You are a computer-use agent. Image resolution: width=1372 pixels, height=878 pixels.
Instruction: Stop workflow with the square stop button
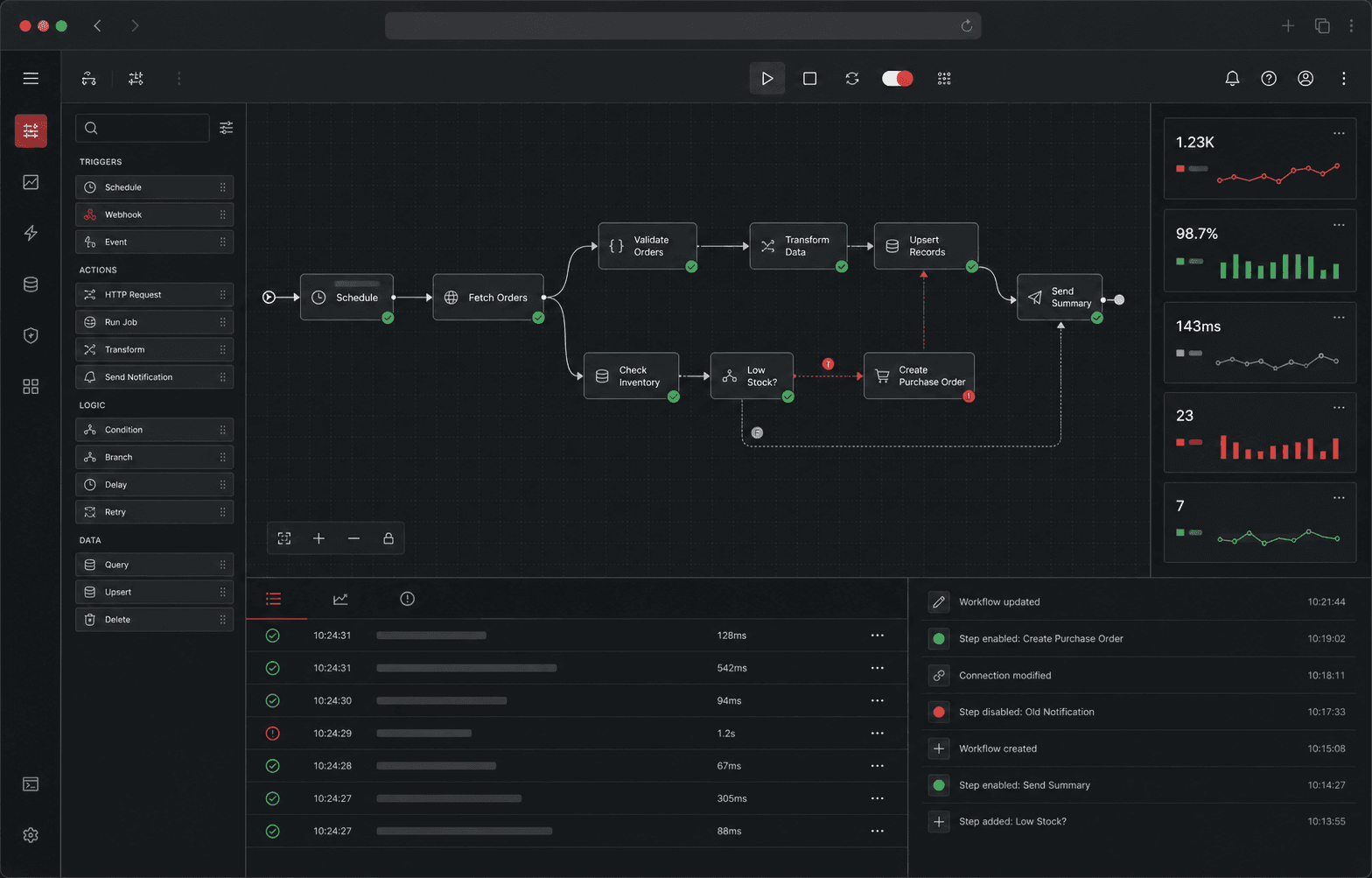[809, 79]
